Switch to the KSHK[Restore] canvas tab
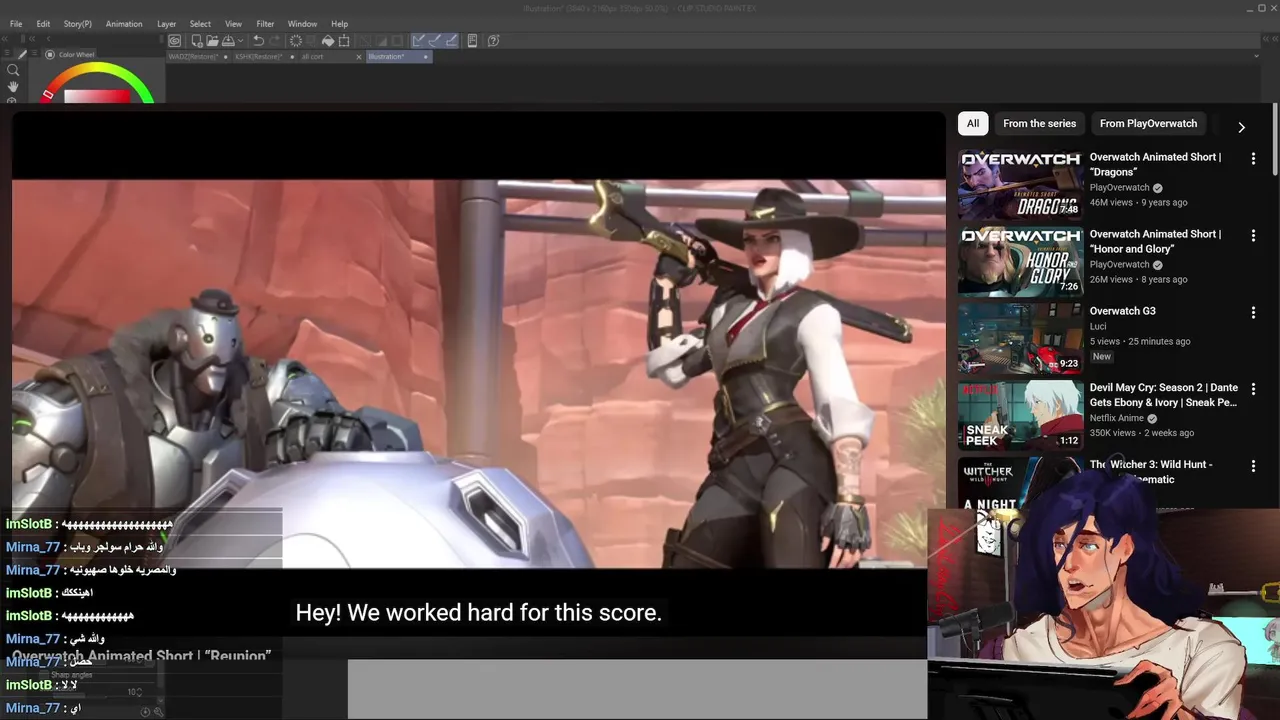Screen dimensions: 1280x720 264,57
